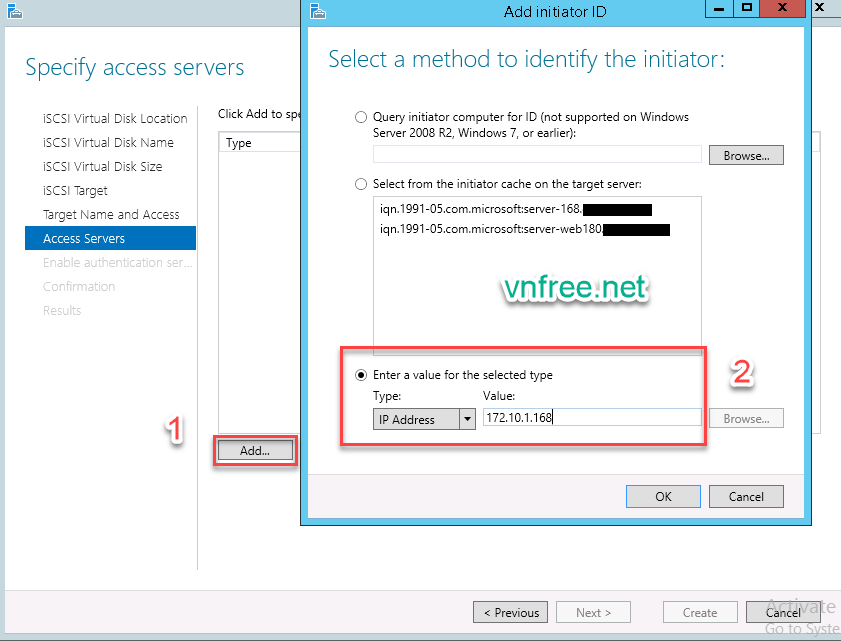Select iqn server-web180 initiator from cache list
841x641 pixels.
(x=490, y=229)
